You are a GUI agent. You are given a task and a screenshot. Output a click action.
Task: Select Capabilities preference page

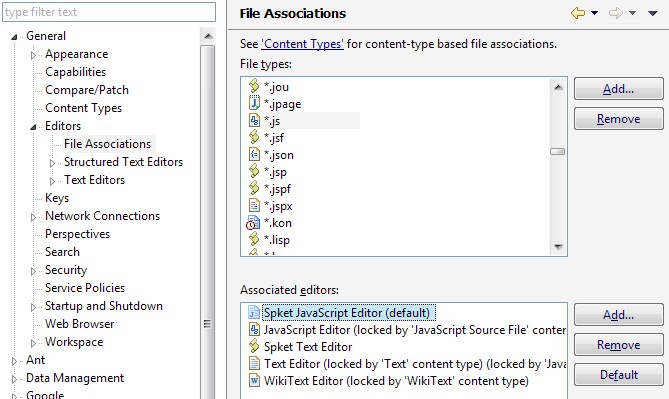coord(76,72)
